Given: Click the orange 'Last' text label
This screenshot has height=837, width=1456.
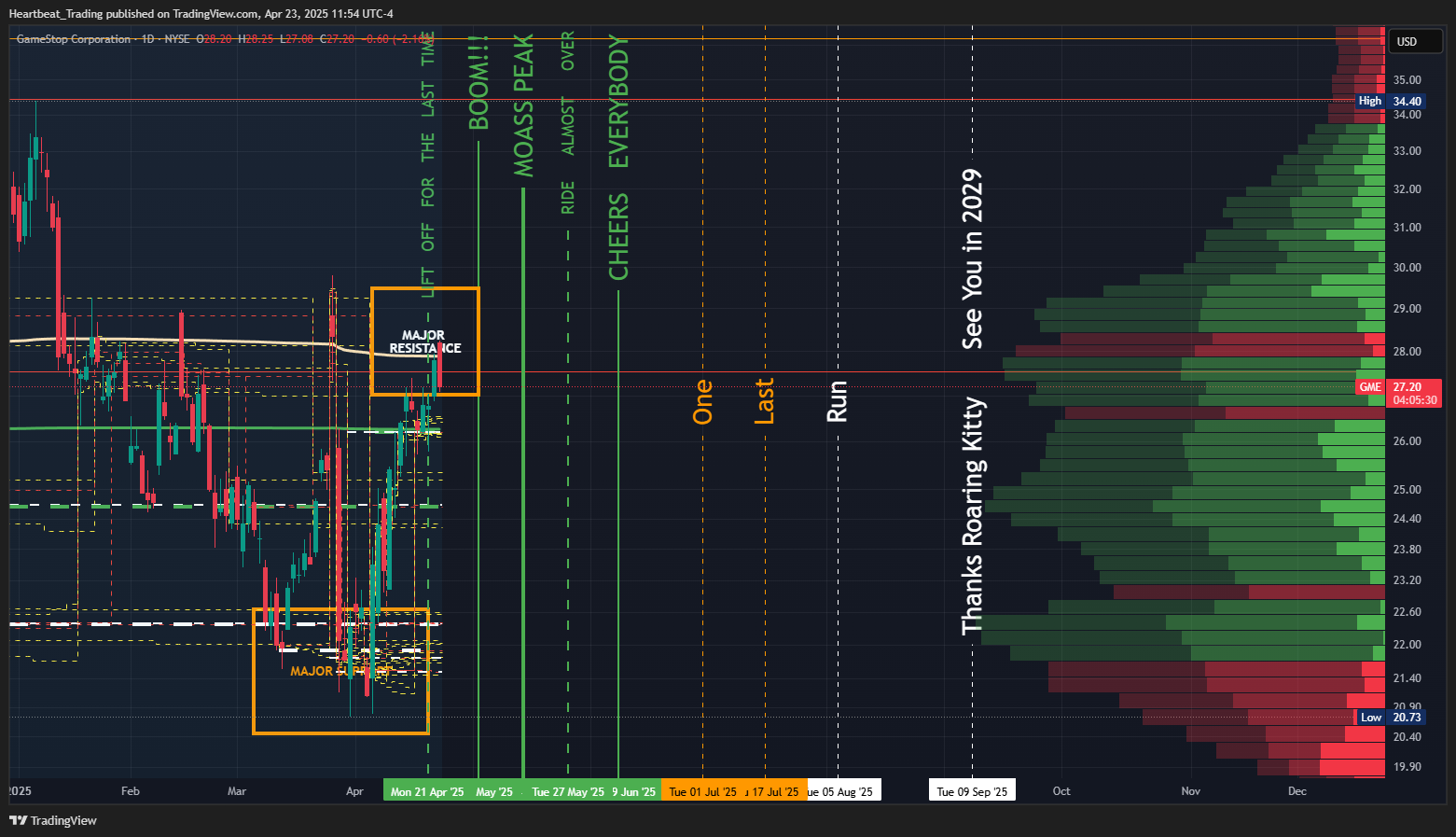Looking at the screenshot, I should (764, 401).
